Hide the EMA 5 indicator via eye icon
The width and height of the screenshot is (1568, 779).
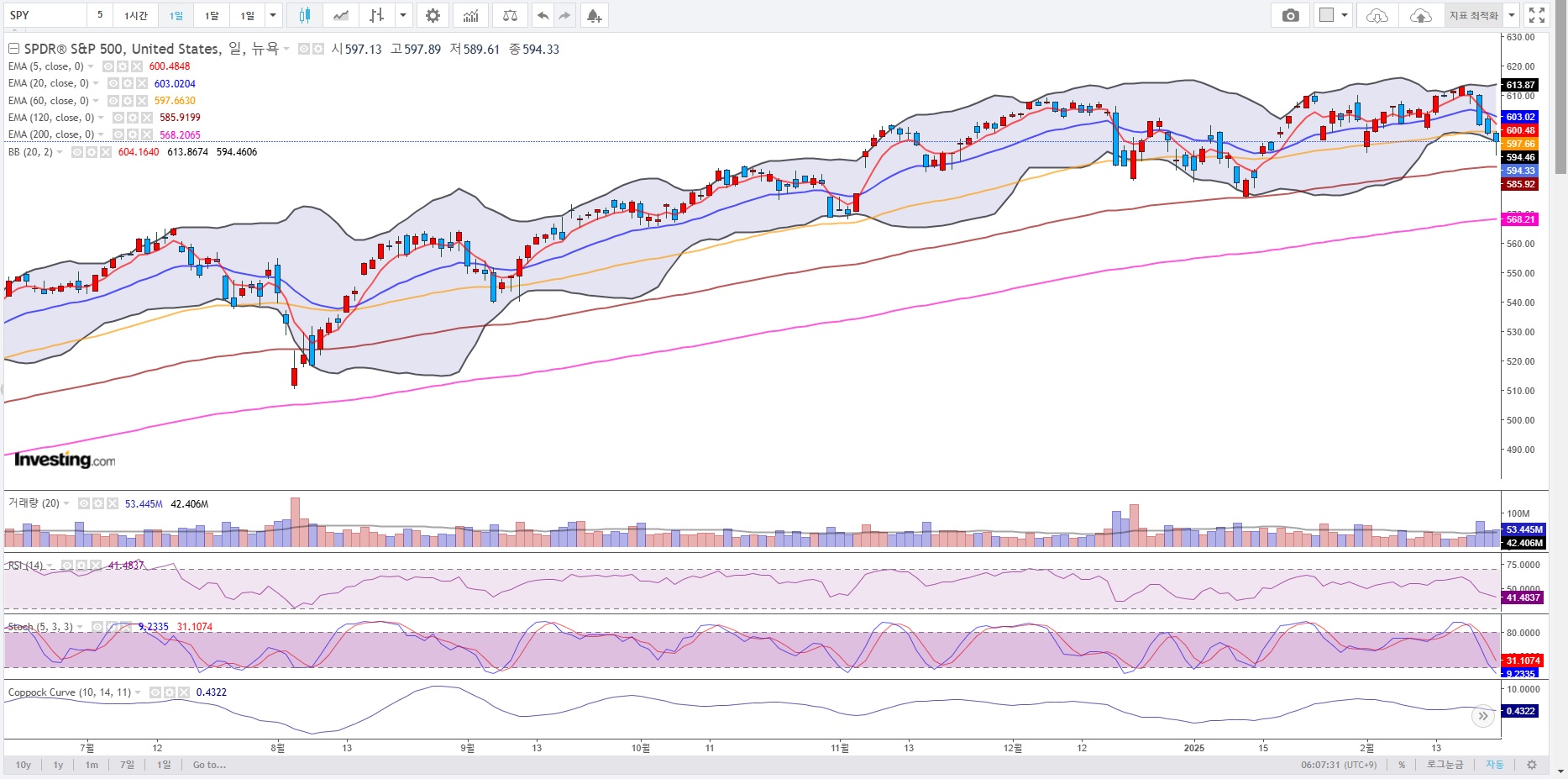(x=108, y=66)
